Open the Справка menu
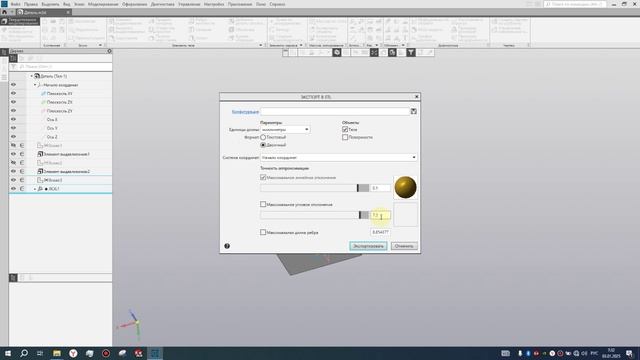 point(277,4)
